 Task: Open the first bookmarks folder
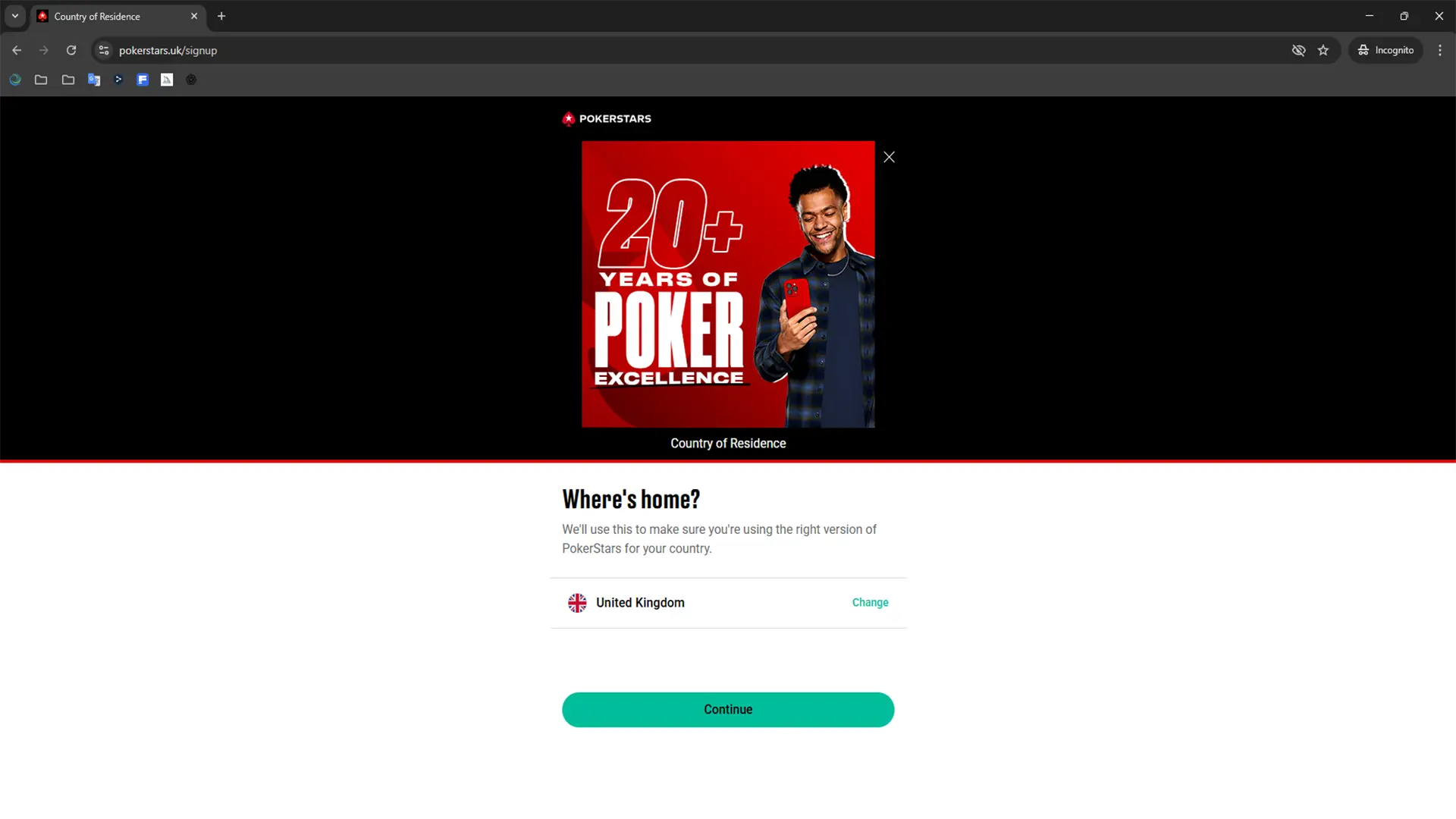click(x=41, y=80)
